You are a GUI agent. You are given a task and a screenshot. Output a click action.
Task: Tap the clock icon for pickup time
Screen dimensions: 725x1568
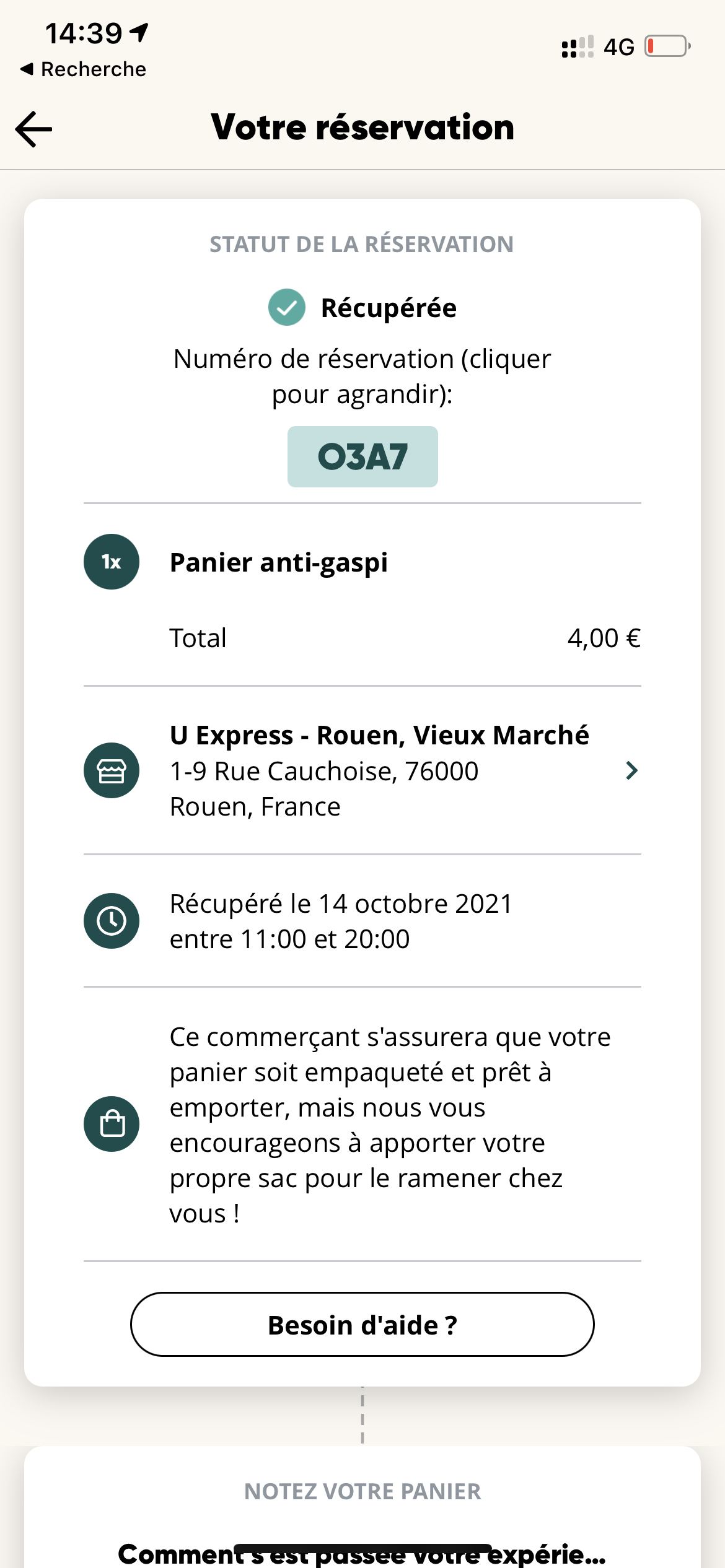(x=112, y=921)
